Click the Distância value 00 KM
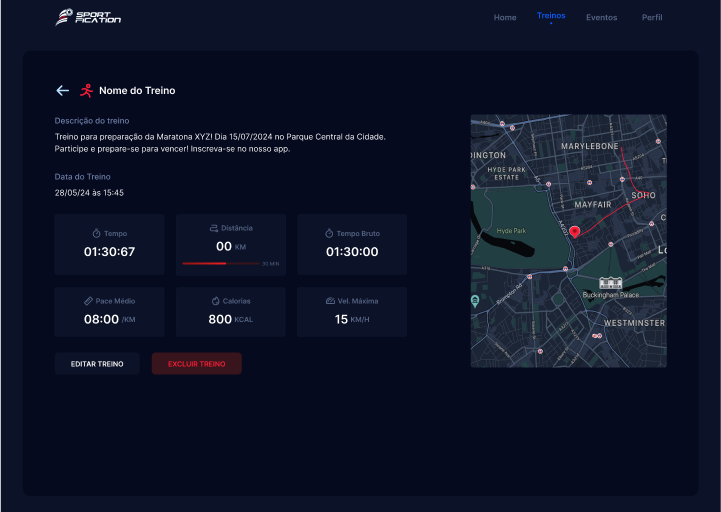721x512 pixels. pyautogui.click(x=231, y=247)
